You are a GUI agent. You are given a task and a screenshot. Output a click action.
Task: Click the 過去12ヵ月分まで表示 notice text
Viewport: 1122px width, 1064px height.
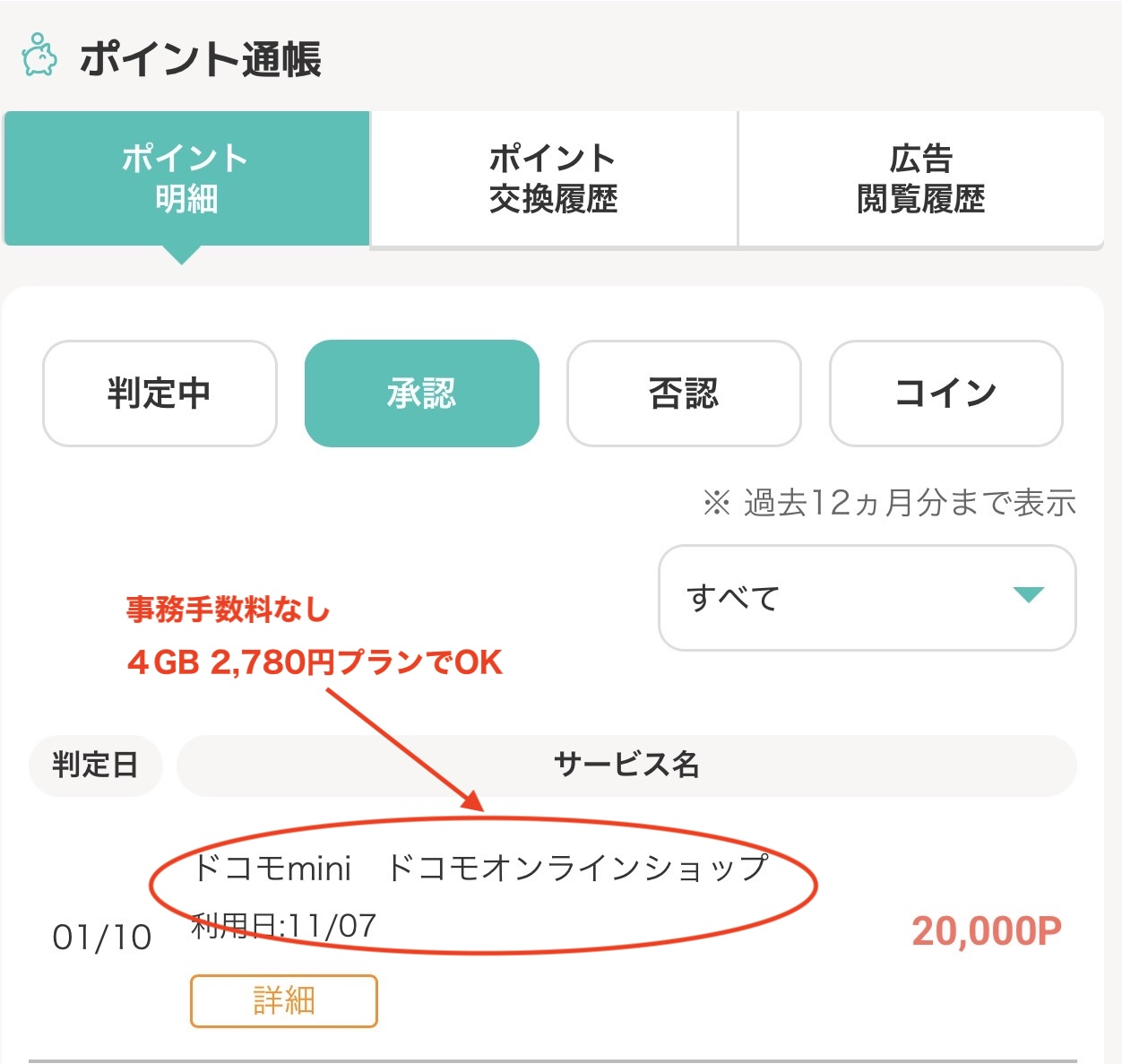coord(891,504)
